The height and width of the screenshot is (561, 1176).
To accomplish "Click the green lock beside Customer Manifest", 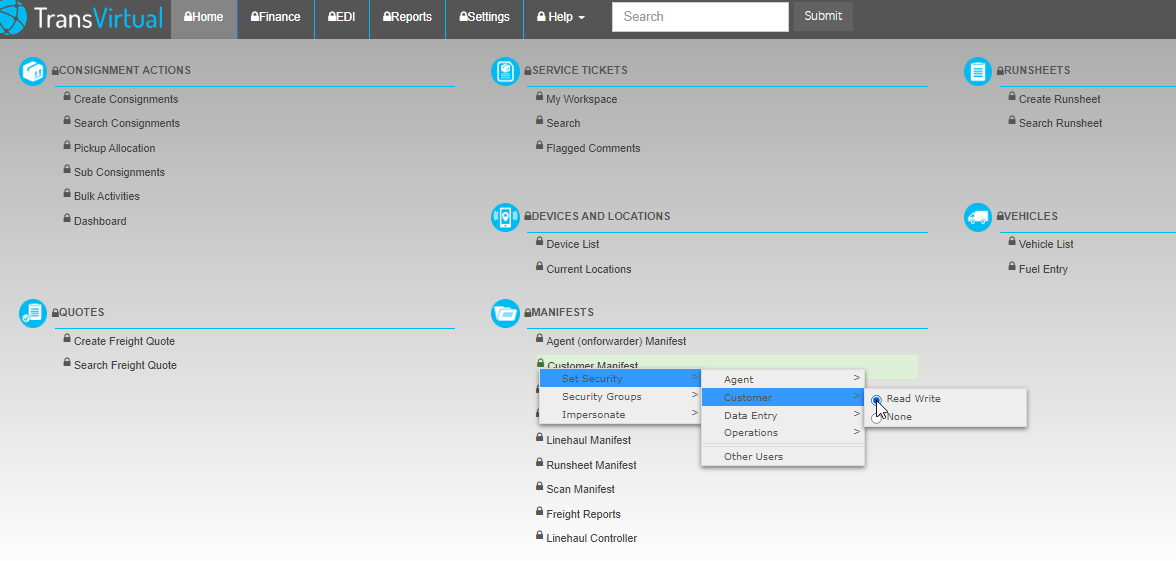I will 540,363.
